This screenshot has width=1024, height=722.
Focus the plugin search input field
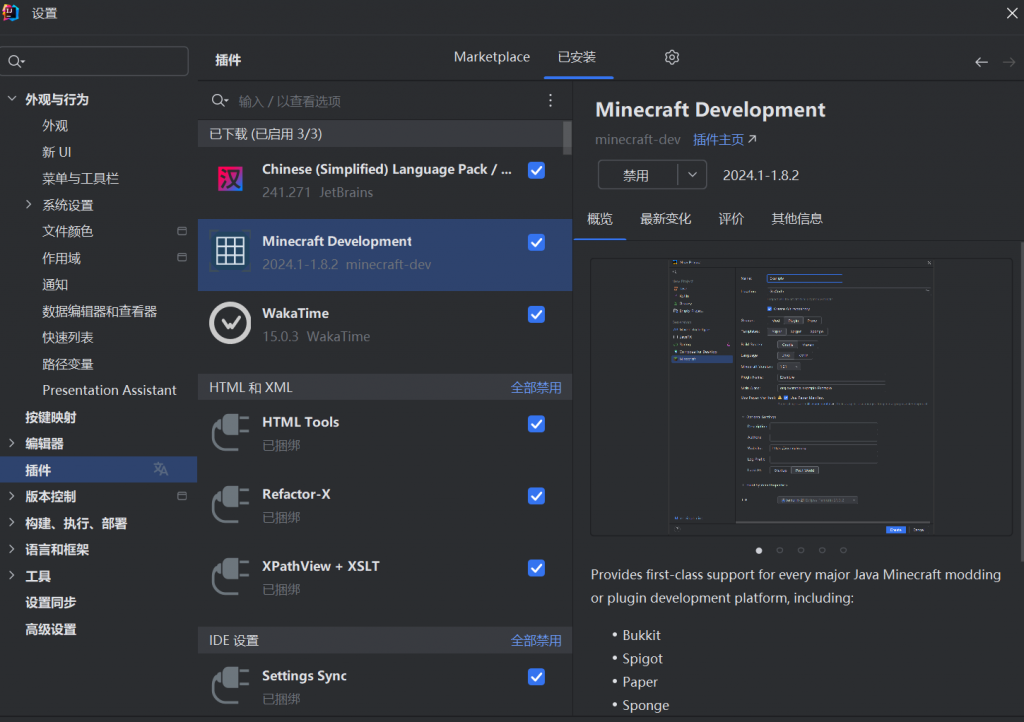(385, 101)
